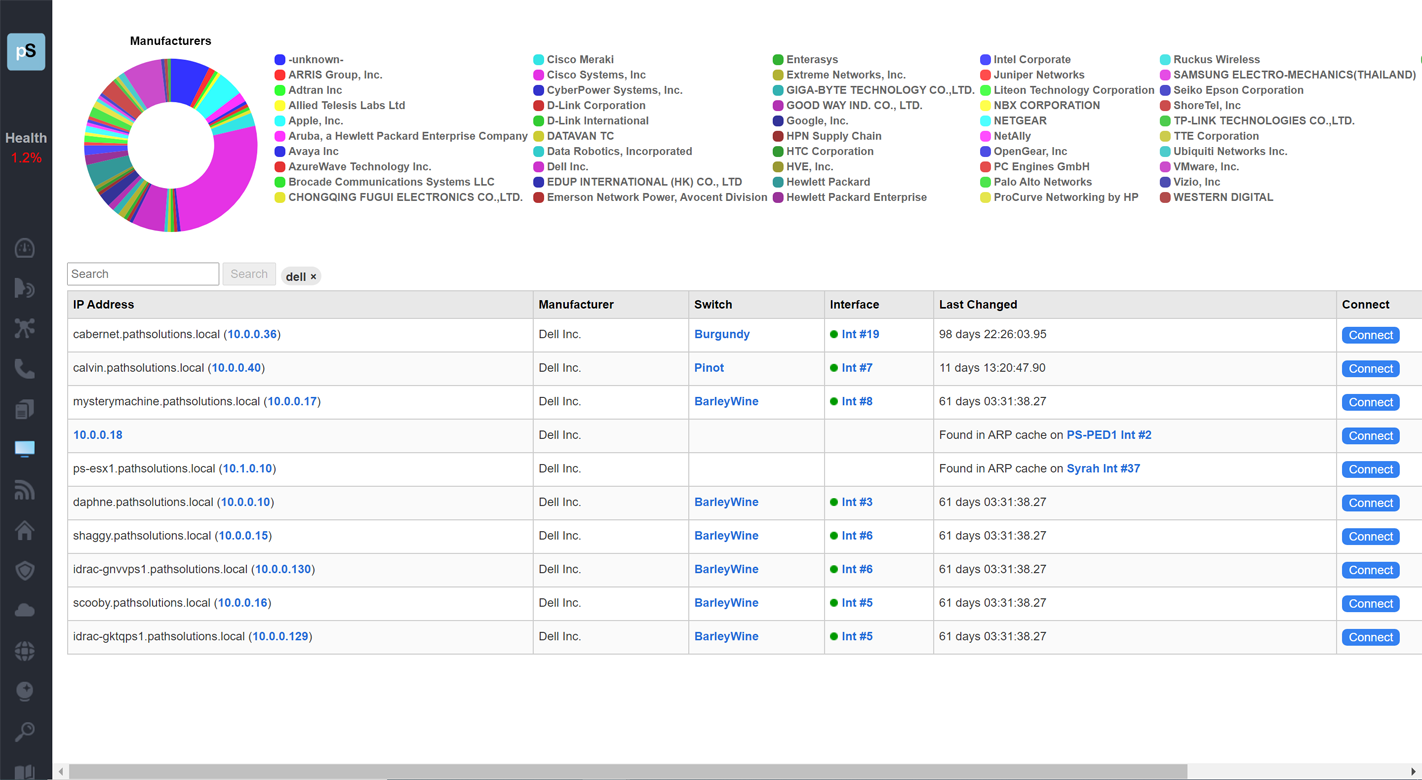Connect to cabernet.pathsolutions.local
Image resolution: width=1422 pixels, height=780 pixels.
1370,335
